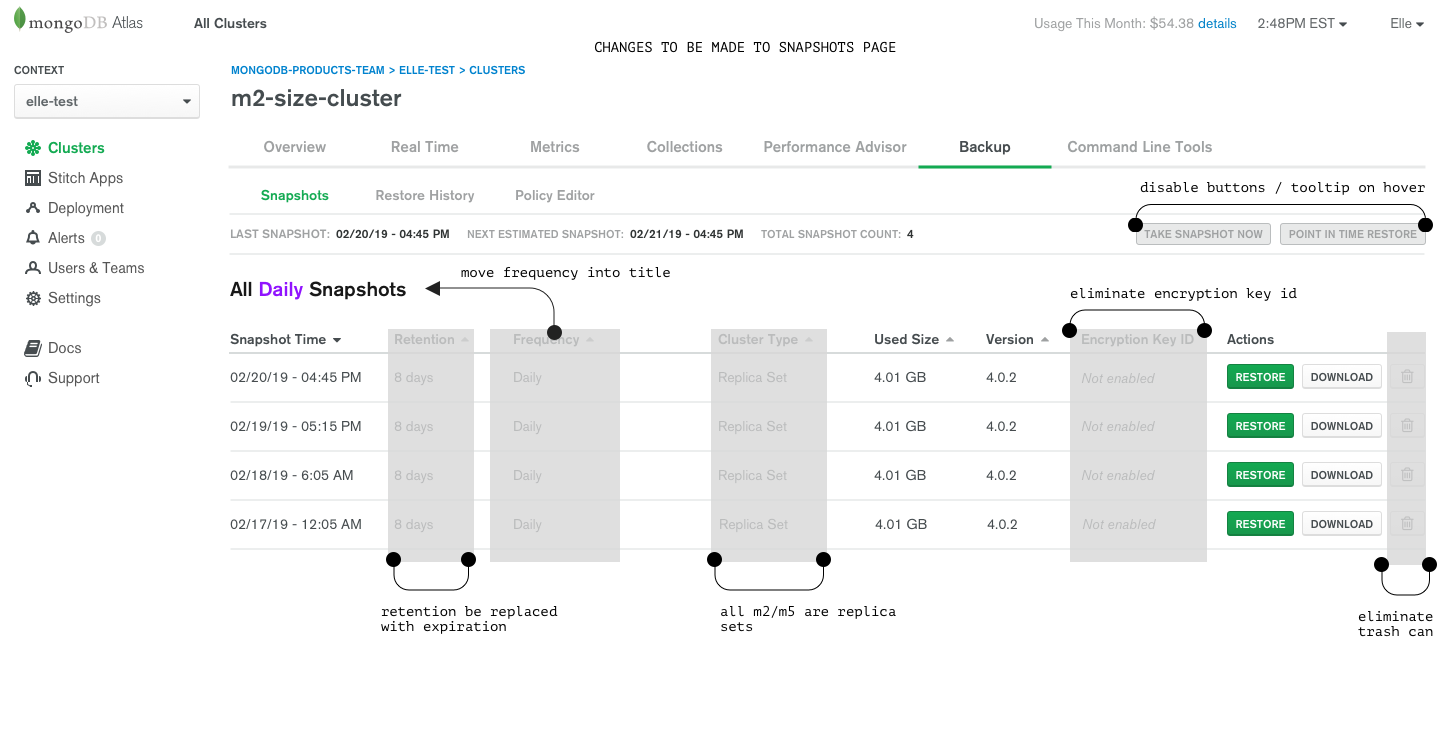This screenshot has width=1440, height=756.
Task: Open the Command Line Tools tab
Action: tap(1139, 147)
